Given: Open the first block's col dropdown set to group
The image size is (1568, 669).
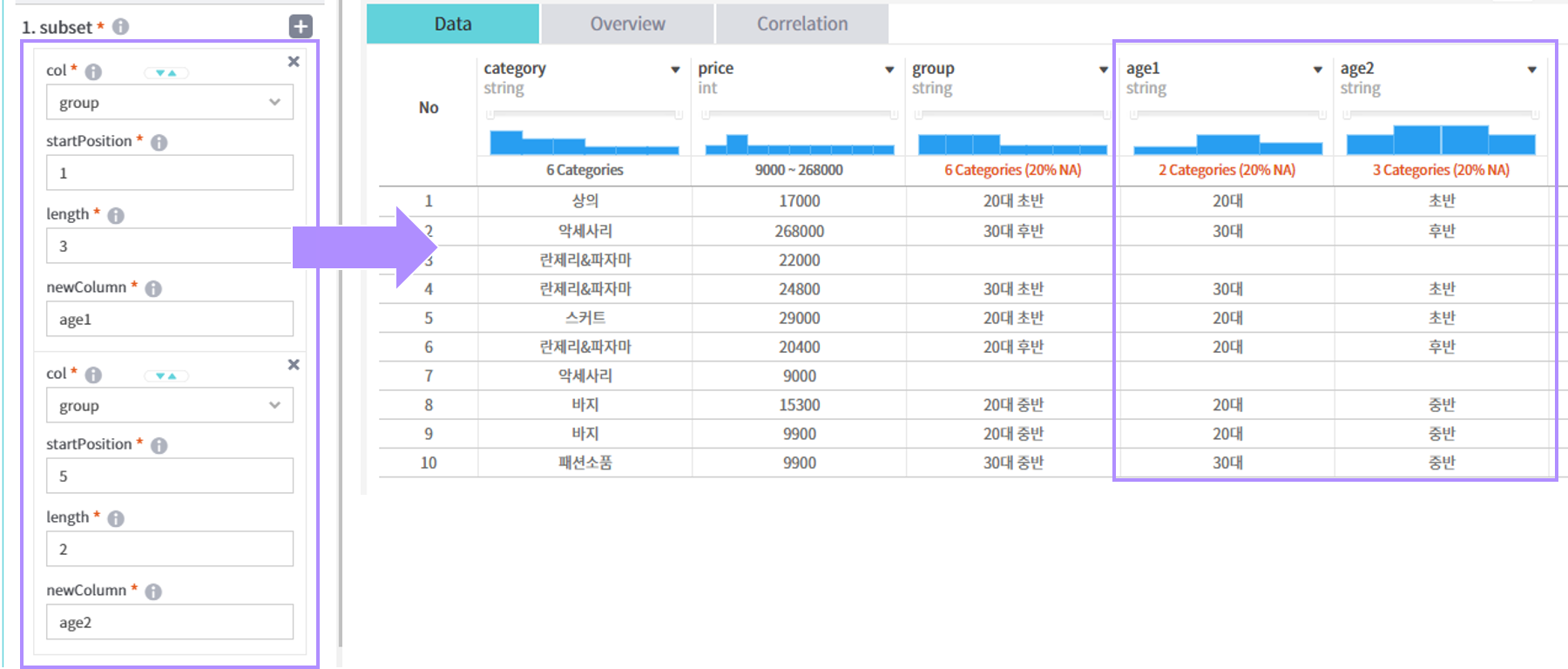Looking at the screenshot, I should point(170,103).
